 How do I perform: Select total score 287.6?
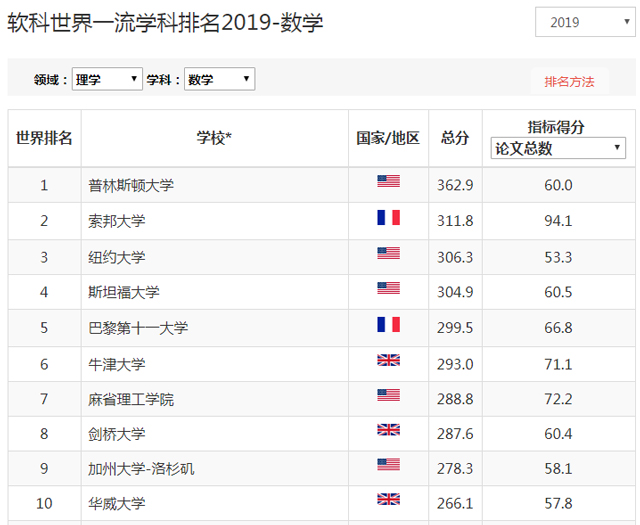pos(455,434)
